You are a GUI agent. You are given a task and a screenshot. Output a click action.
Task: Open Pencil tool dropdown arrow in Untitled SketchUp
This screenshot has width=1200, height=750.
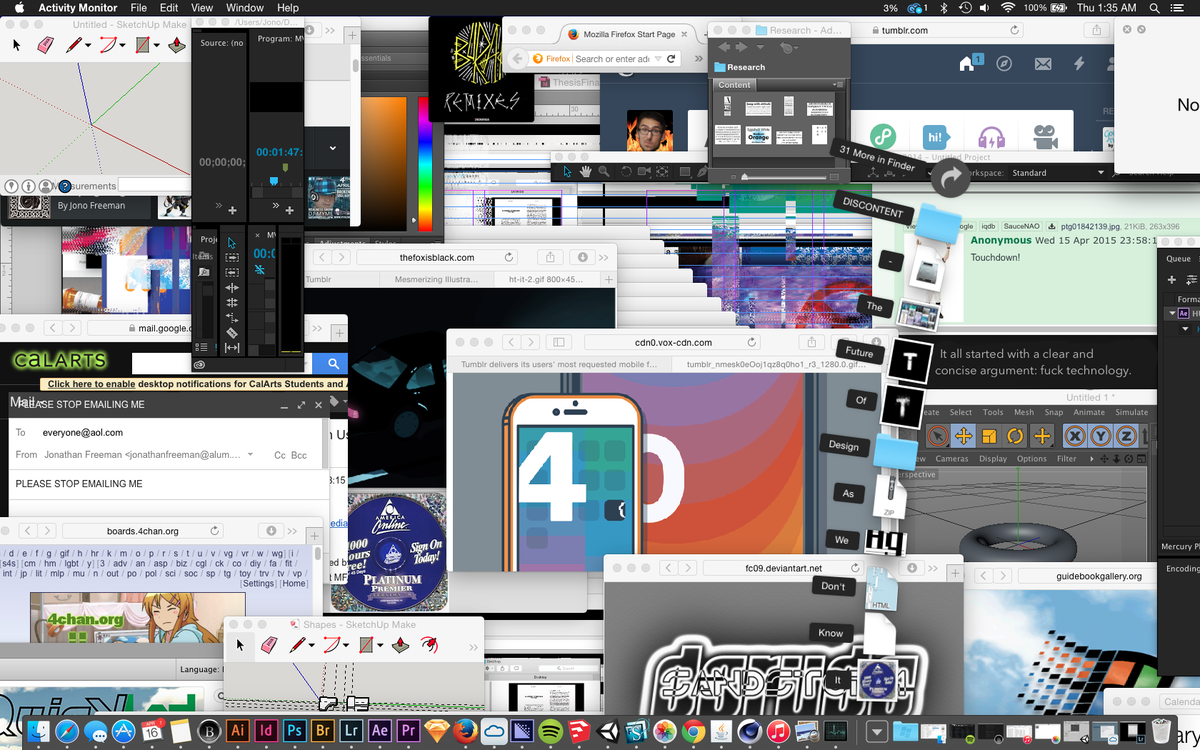pos(89,46)
